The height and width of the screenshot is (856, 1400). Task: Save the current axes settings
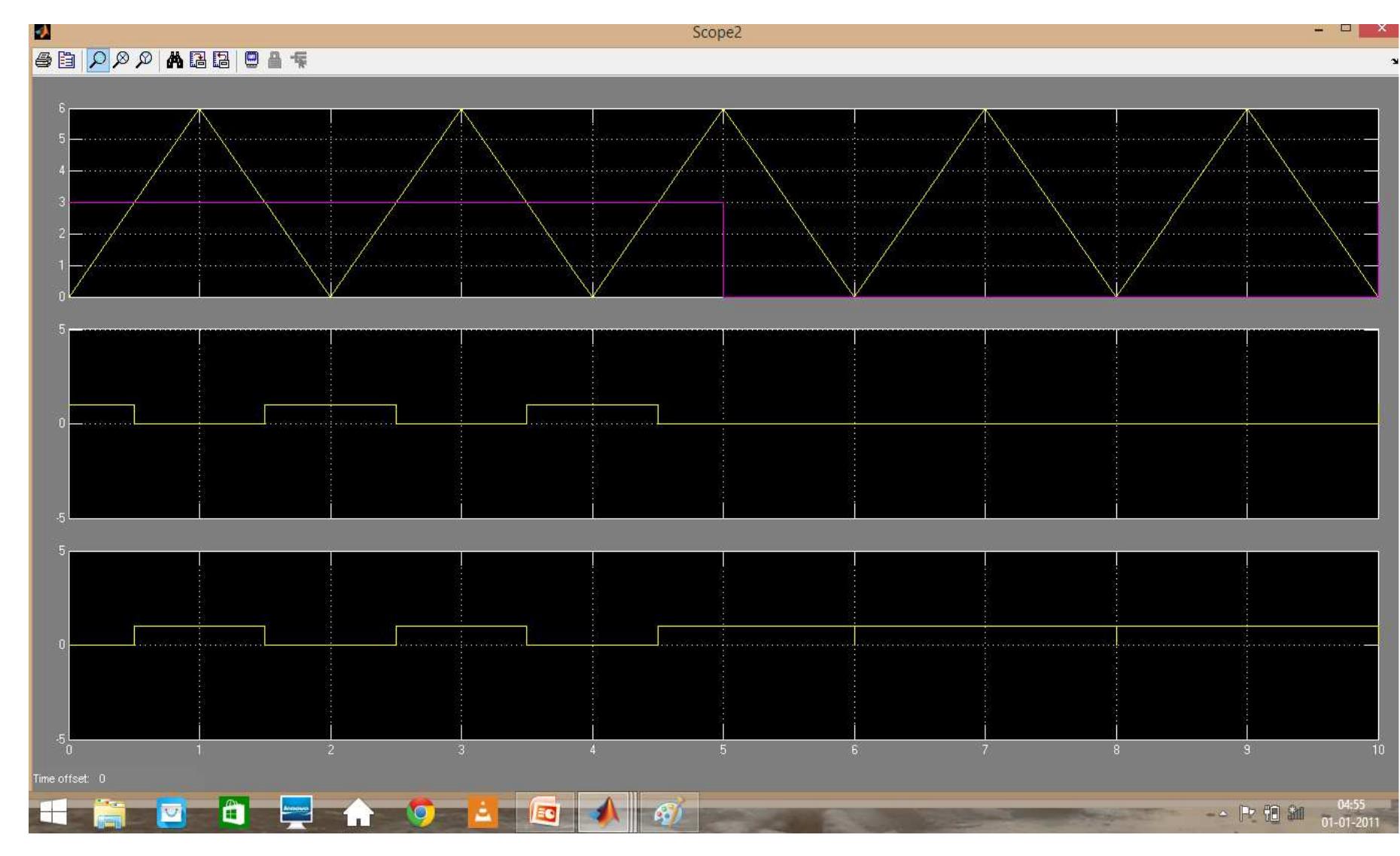pos(197,61)
